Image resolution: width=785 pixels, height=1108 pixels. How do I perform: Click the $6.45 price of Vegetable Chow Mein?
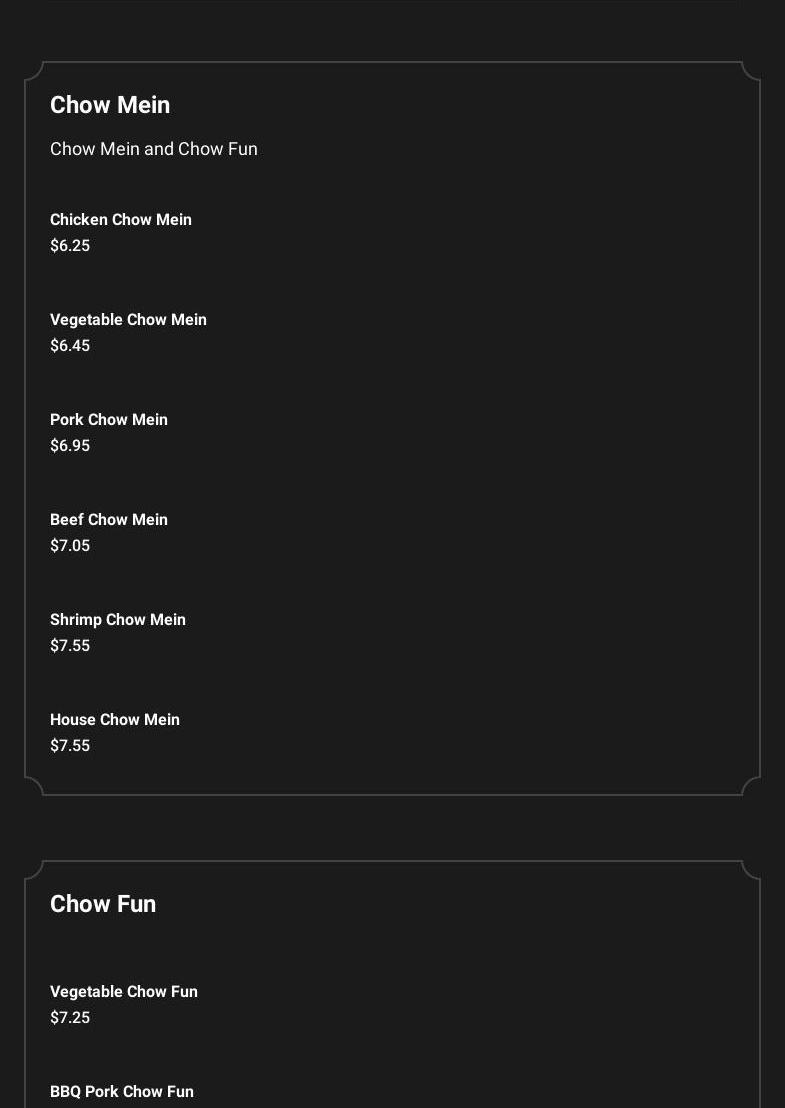tap(70, 346)
